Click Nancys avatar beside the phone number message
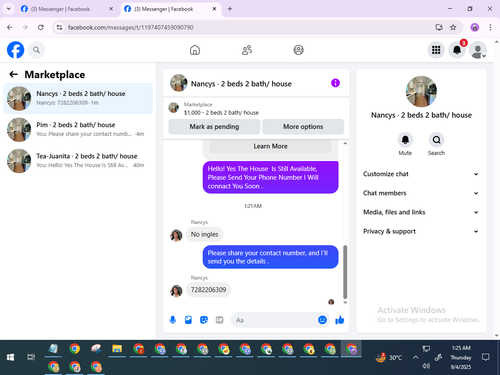The width and height of the screenshot is (500, 375). click(x=176, y=291)
